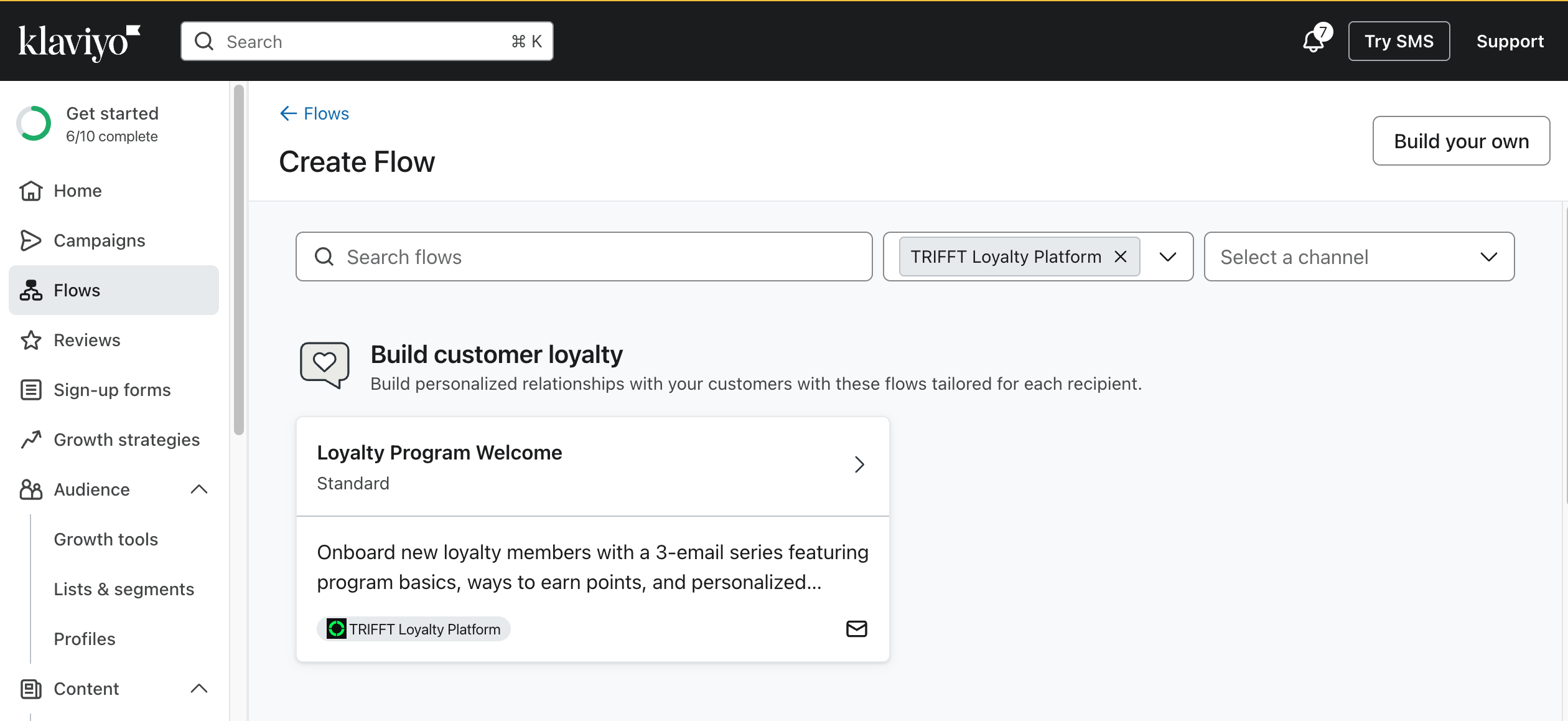Click the notification bell icon
This screenshot has height=721, width=1568.
click(1313, 41)
